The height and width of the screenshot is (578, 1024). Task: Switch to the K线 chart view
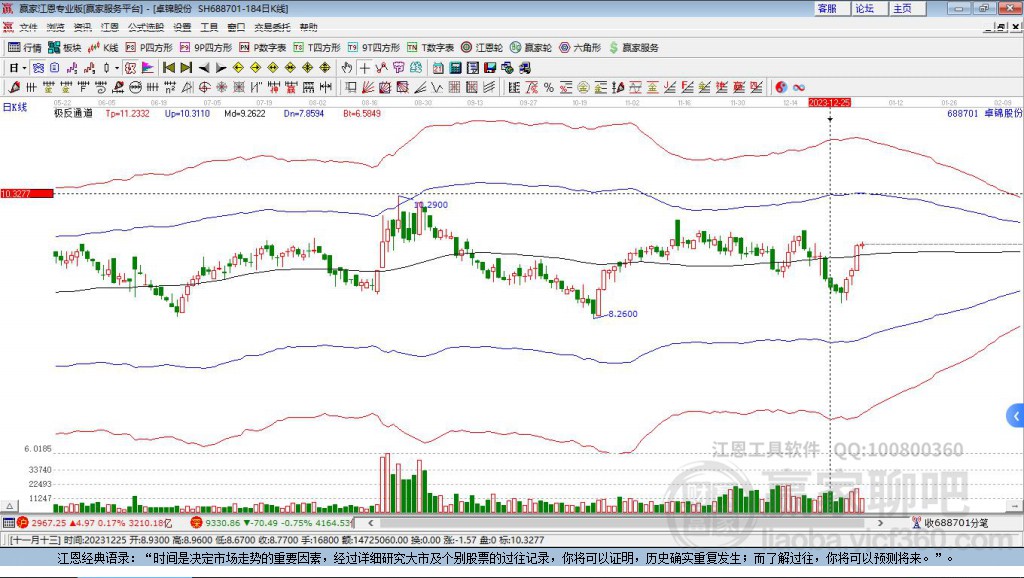click(x=103, y=48)
